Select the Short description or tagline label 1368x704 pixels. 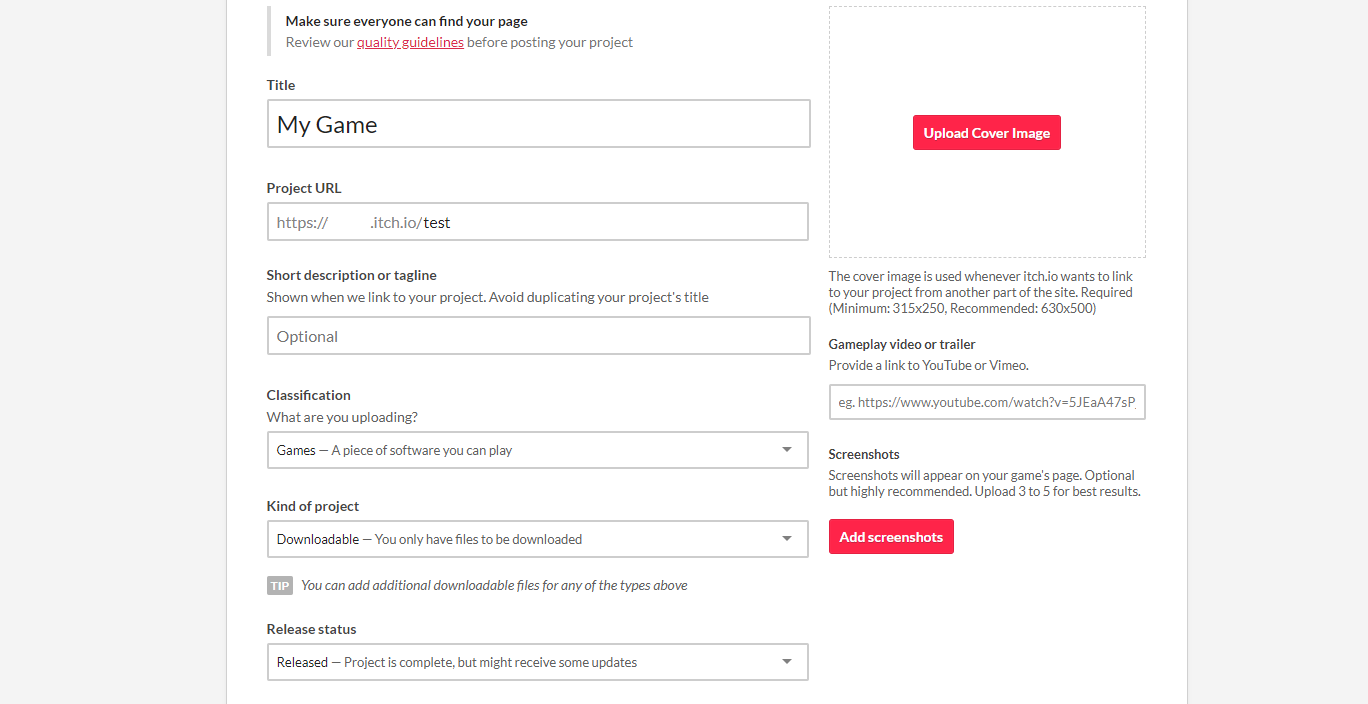tap(351, 275)
